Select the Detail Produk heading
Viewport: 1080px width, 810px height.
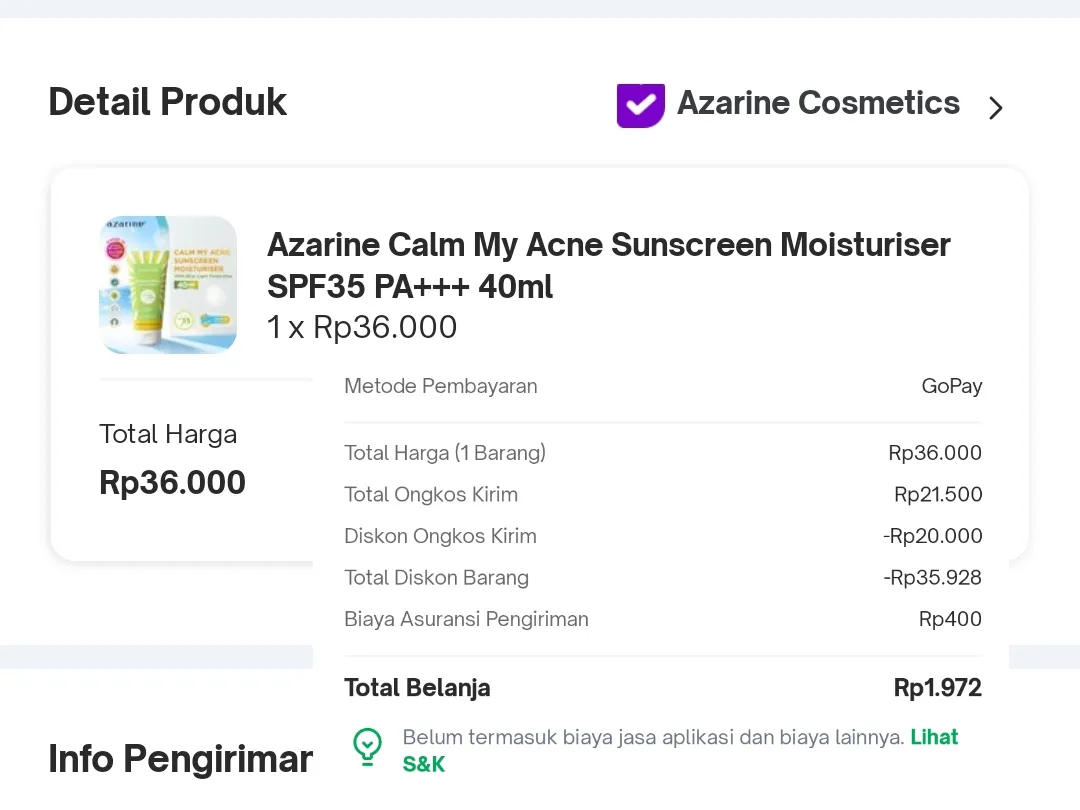(167, 102)
